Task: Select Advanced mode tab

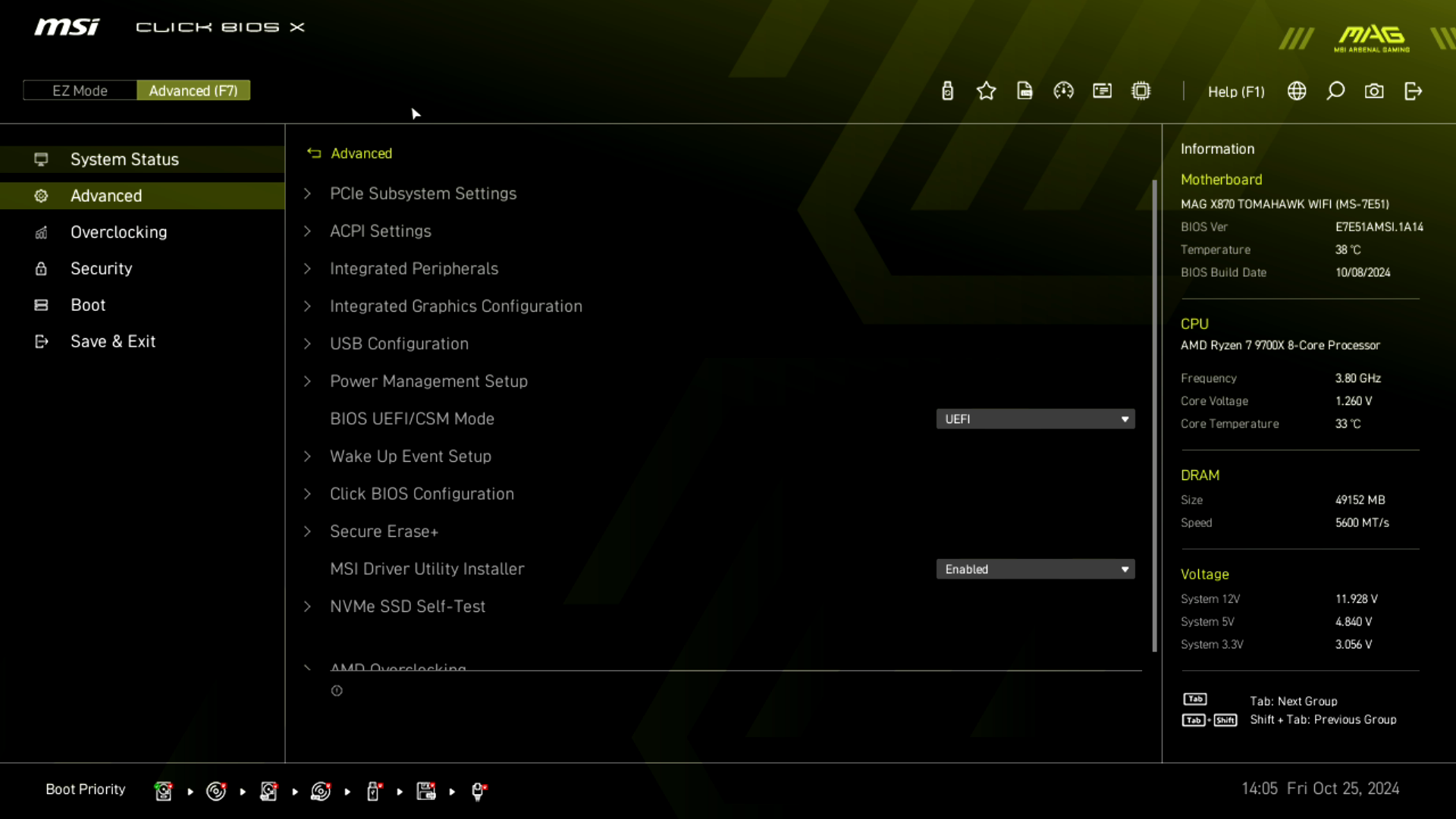Action: pyautogui.click(x=193, y=91)
